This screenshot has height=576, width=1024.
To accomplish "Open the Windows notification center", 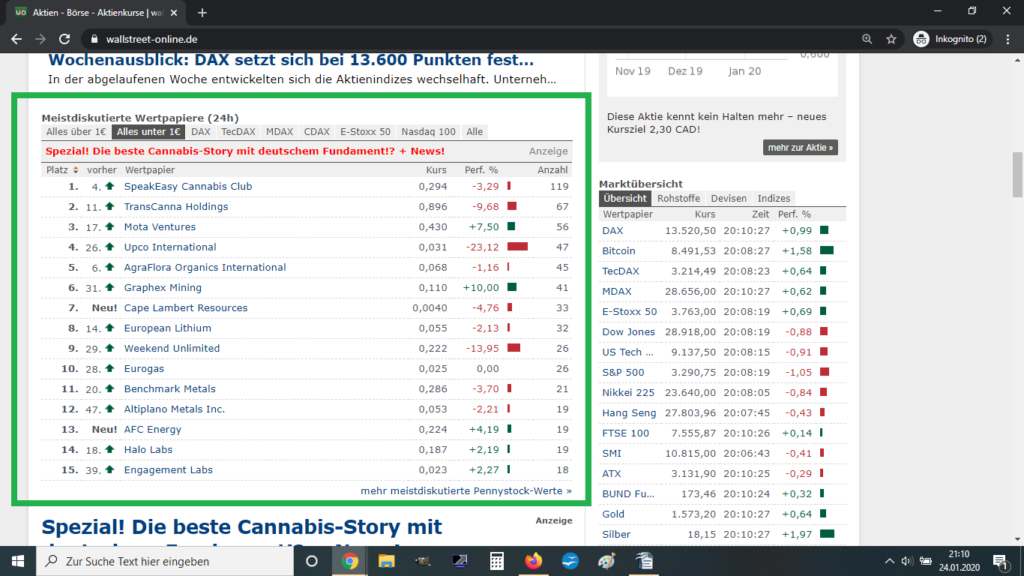I will [1001, 561].
